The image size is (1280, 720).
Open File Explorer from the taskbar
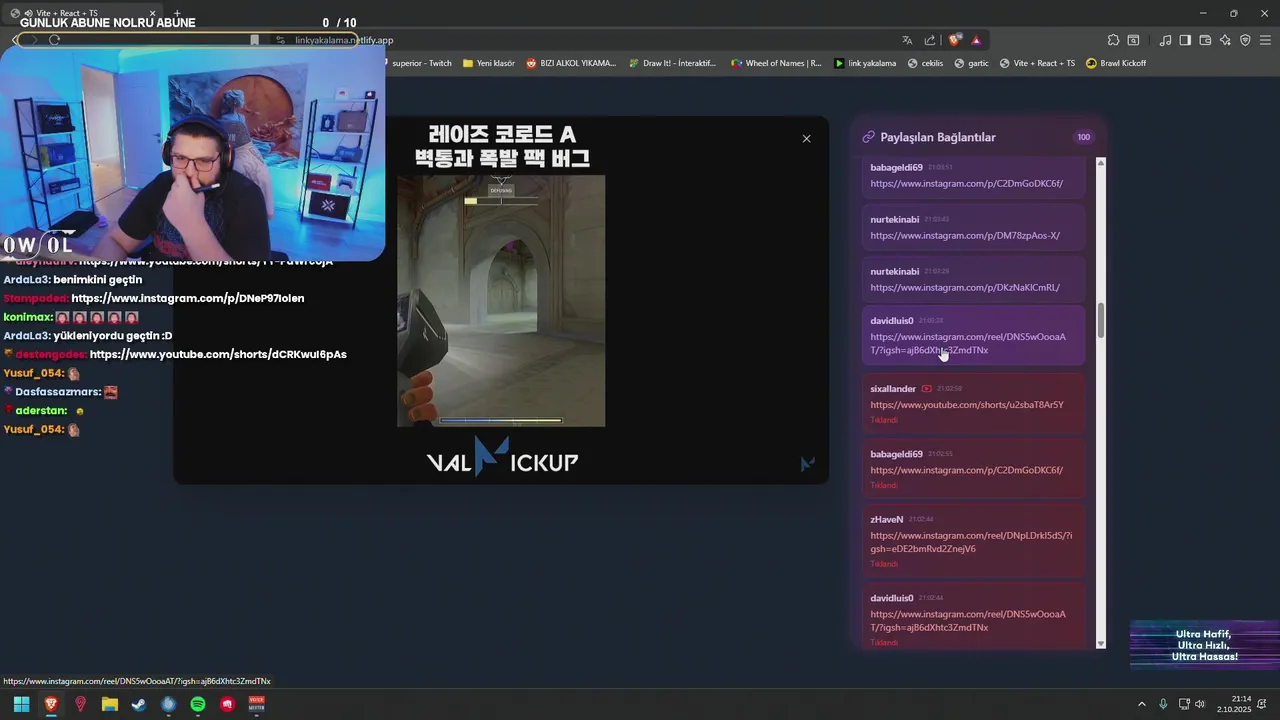[110, 704]
